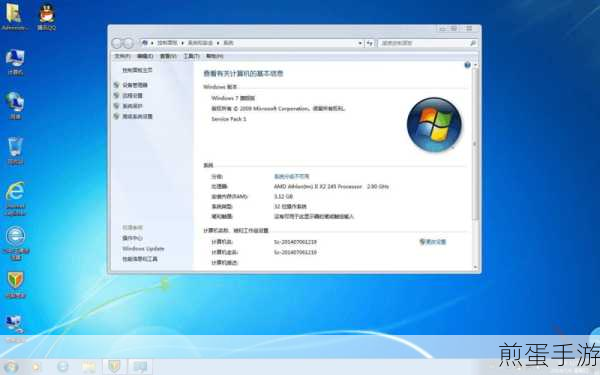Click the scrollbar down arrow in System window
Viewport: 600px width, 375px height.
475,267
